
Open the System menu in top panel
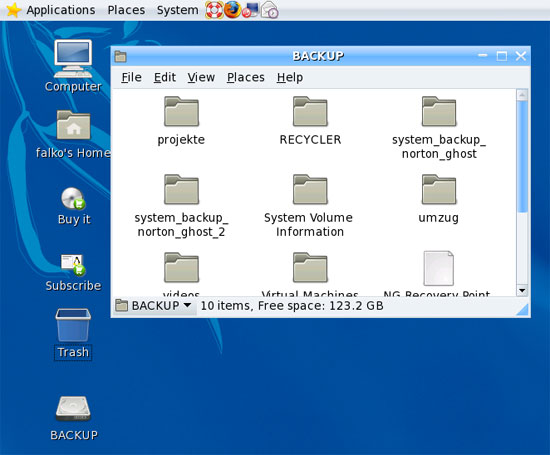[x=177, y=10]
